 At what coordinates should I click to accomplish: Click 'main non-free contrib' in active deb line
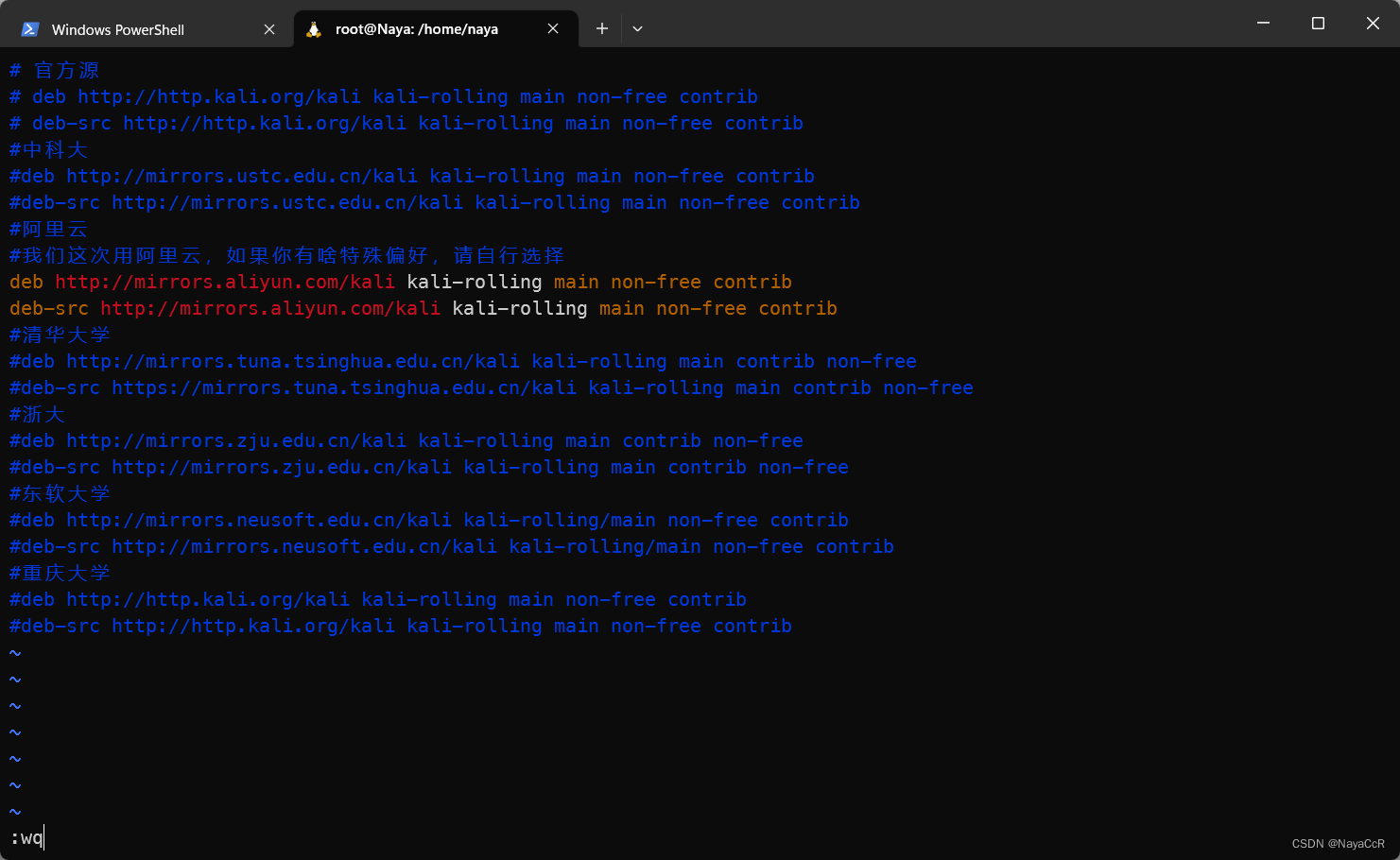pyautogui.click(x=673, y=282)
